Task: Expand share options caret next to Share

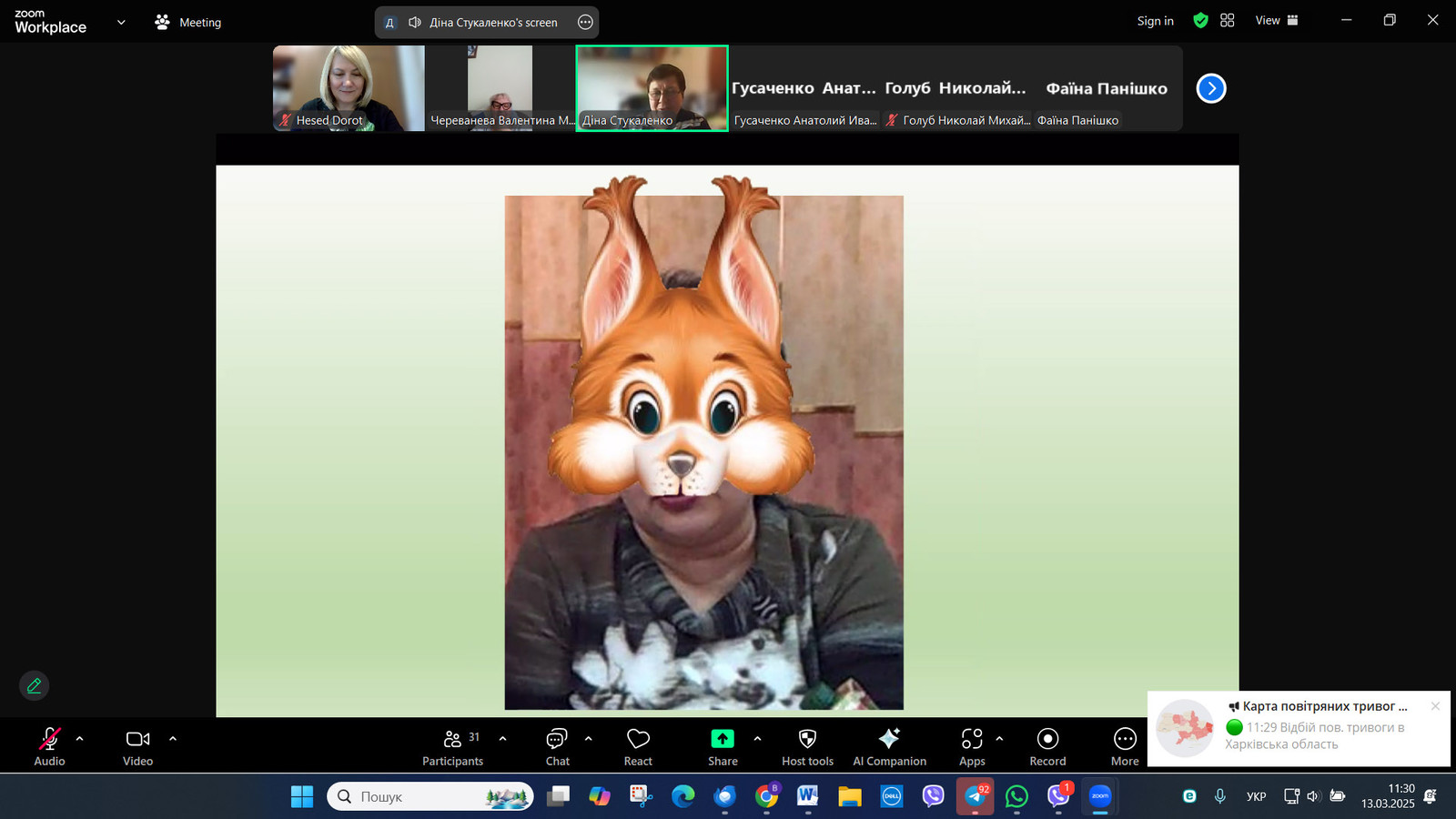Action: click(758, 739)
